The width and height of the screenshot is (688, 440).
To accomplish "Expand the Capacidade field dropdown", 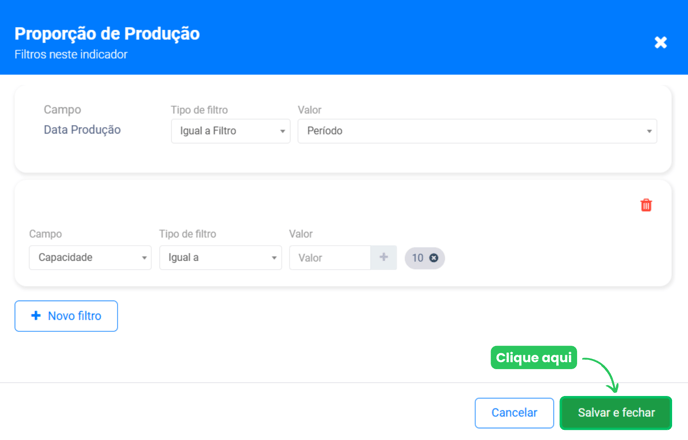I will tap(90, 258).
